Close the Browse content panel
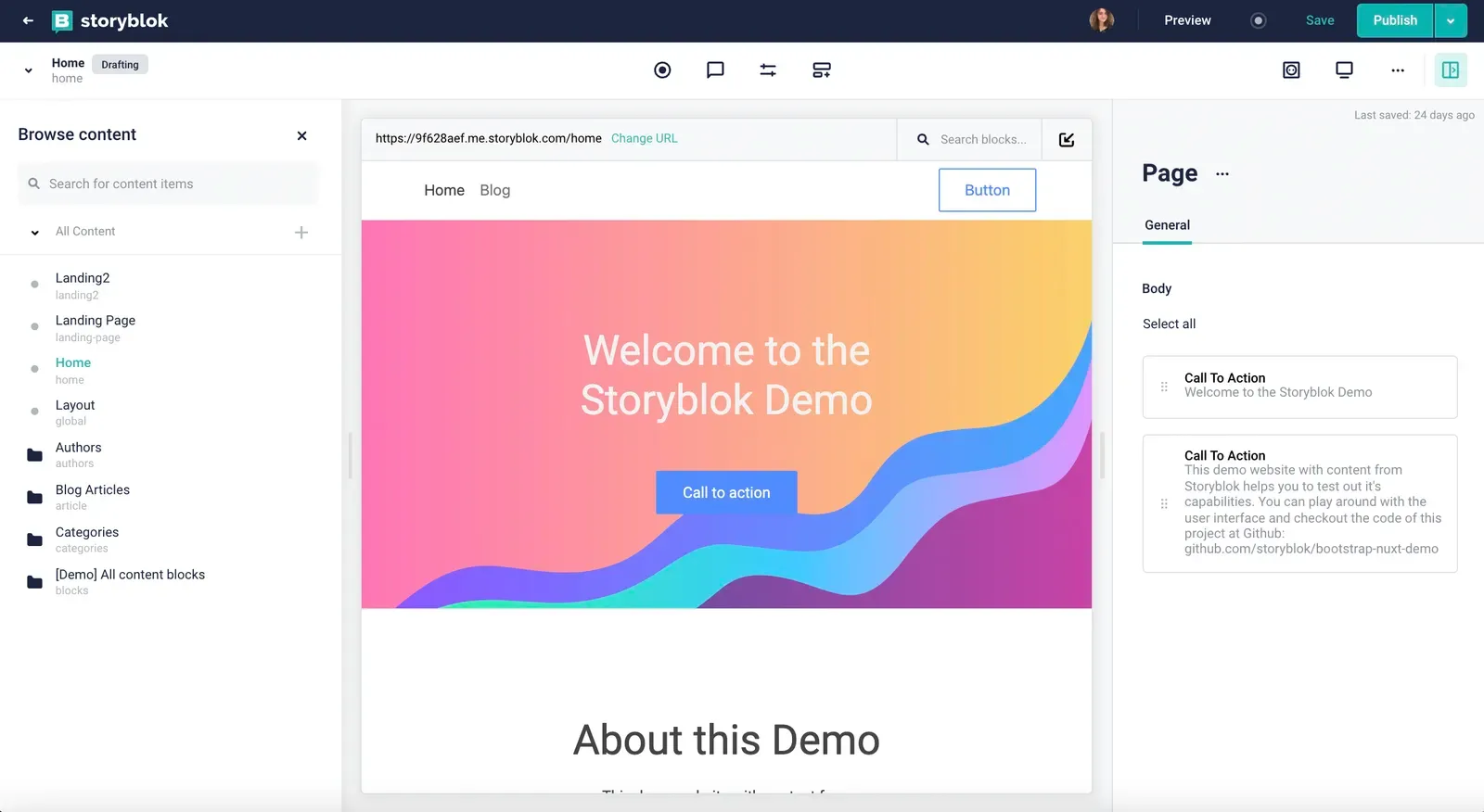This screenshot has width=1484, height=812. coord(301,135)
